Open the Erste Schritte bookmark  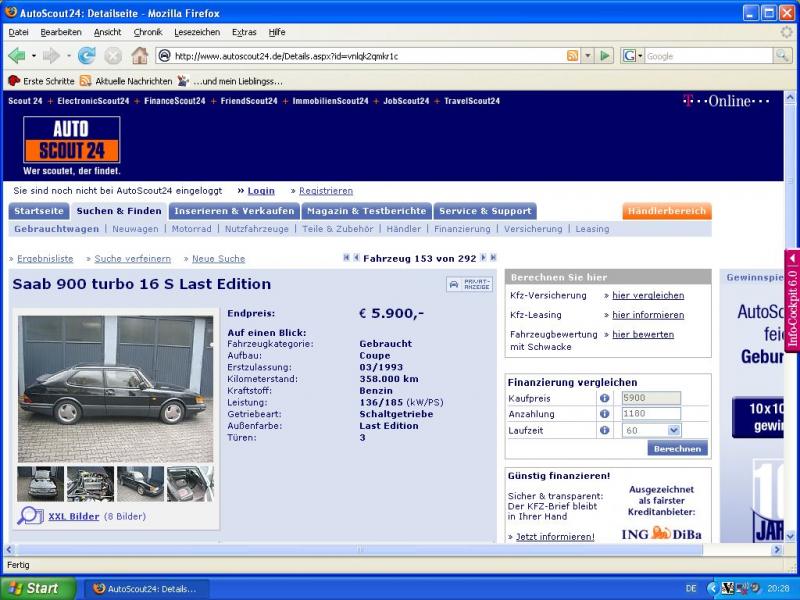41,81
